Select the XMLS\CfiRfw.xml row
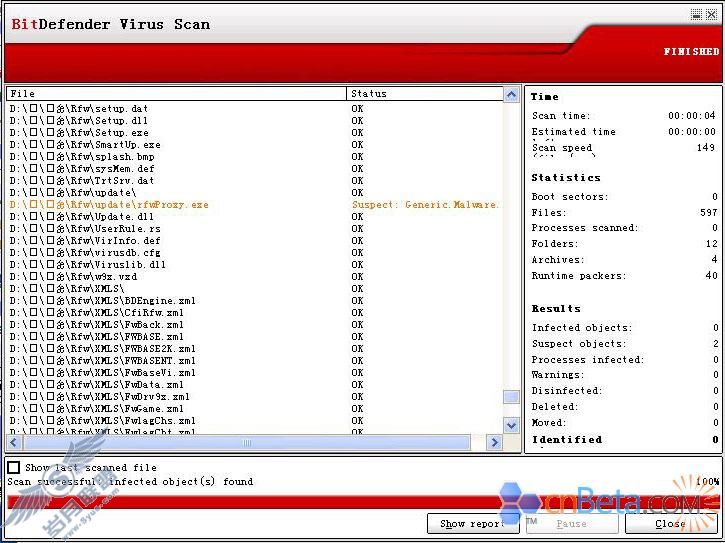Image resolution: width=725 pixels, height=543 pixels. (x=255, y=313)
